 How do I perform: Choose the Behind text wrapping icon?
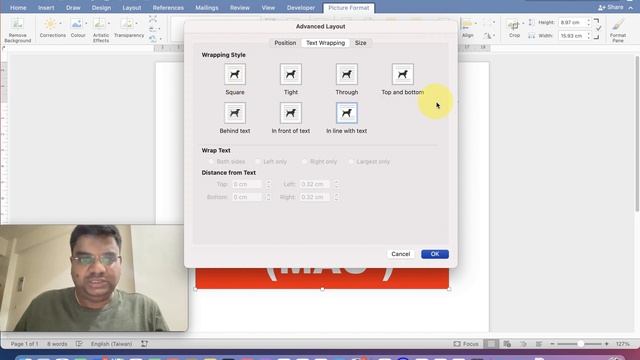tap(235, 113)
